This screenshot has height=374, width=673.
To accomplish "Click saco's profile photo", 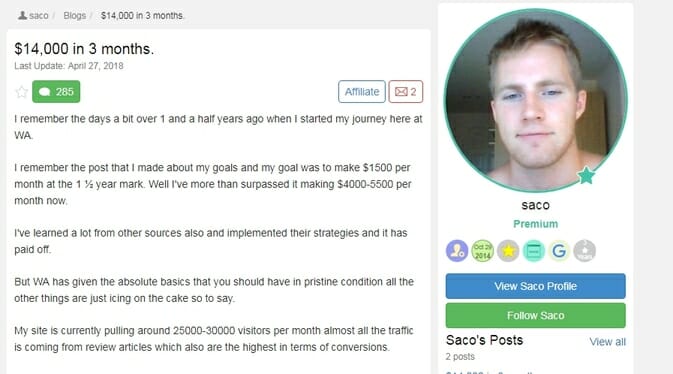I will tap(536, 100).
